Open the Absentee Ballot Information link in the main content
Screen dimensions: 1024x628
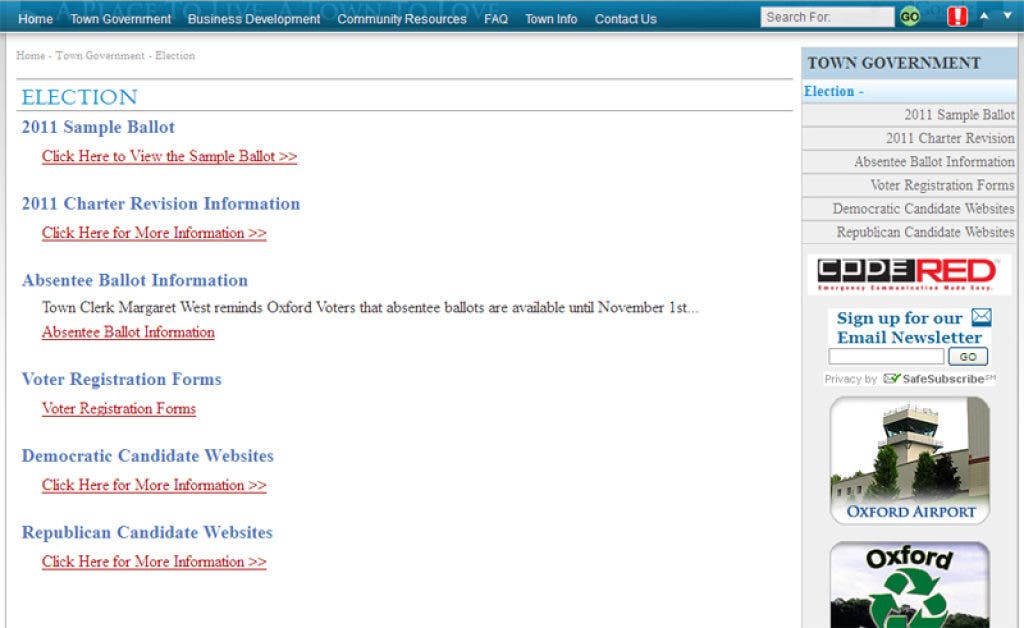(x=128, y=333)
